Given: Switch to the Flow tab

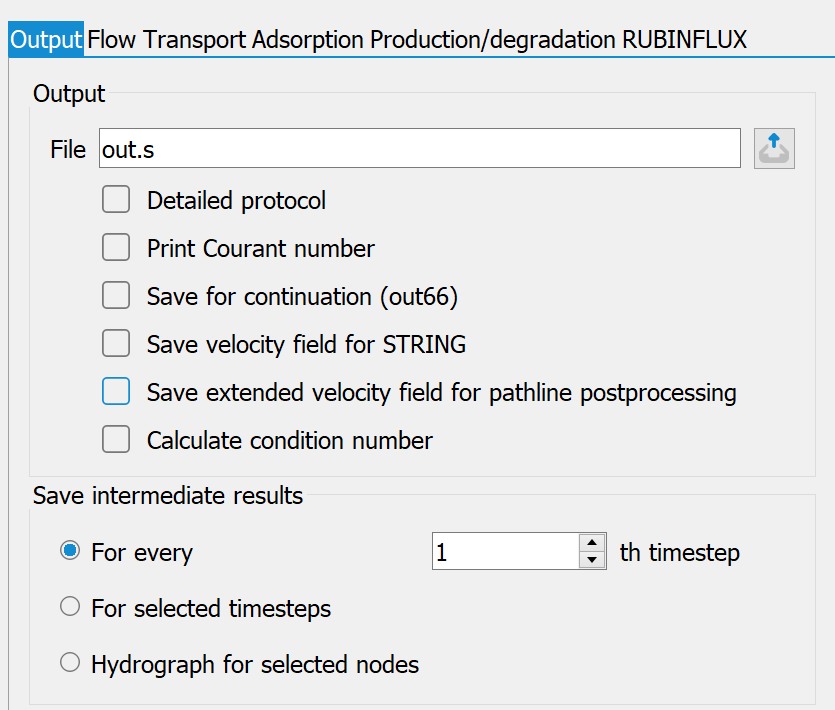Looking at the screenshot, I should (x=111, y=39).
